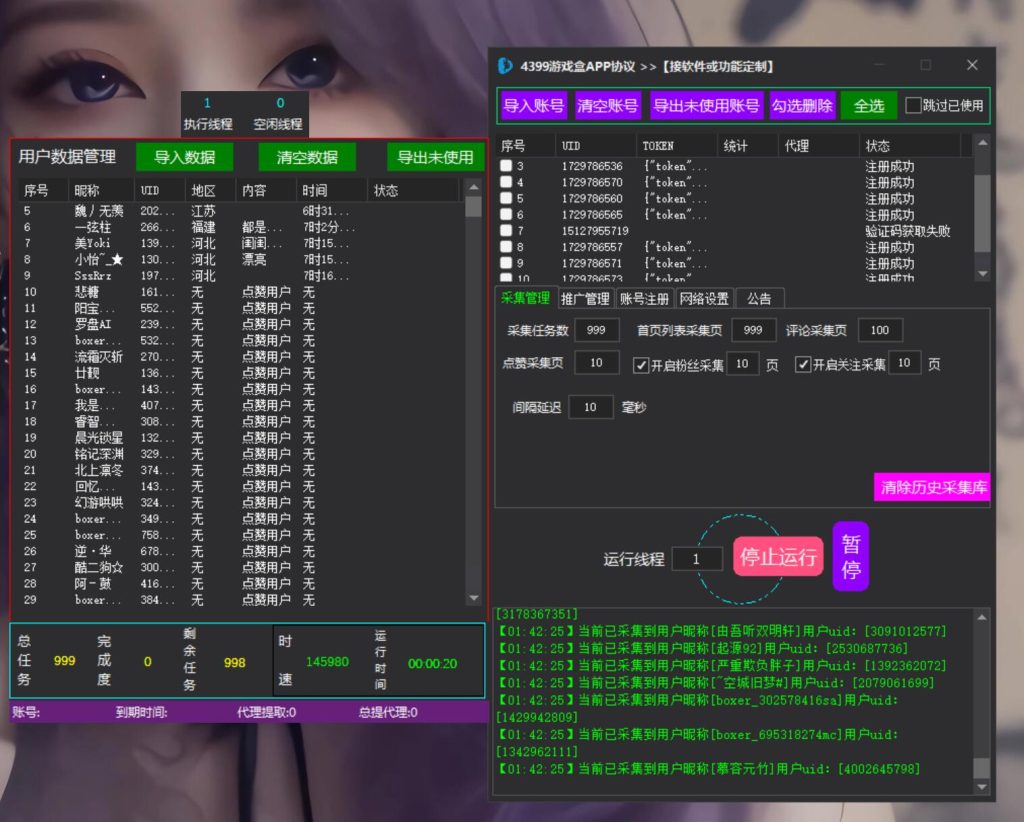
Task: Click the 运行线程 input field
Action: click(x=697, y=559)
